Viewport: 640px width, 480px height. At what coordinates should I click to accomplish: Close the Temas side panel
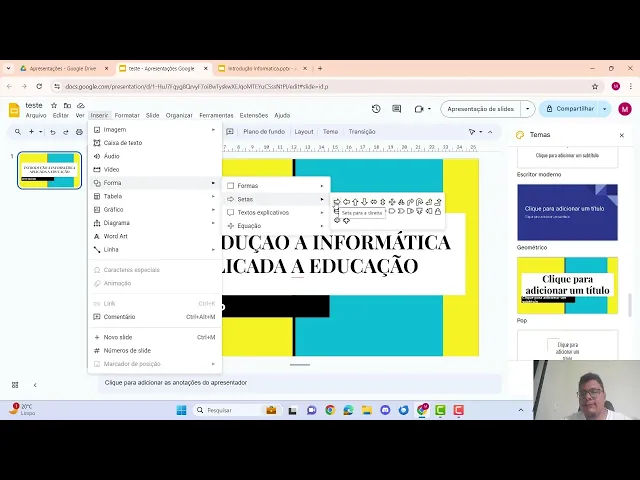(622, 135)
